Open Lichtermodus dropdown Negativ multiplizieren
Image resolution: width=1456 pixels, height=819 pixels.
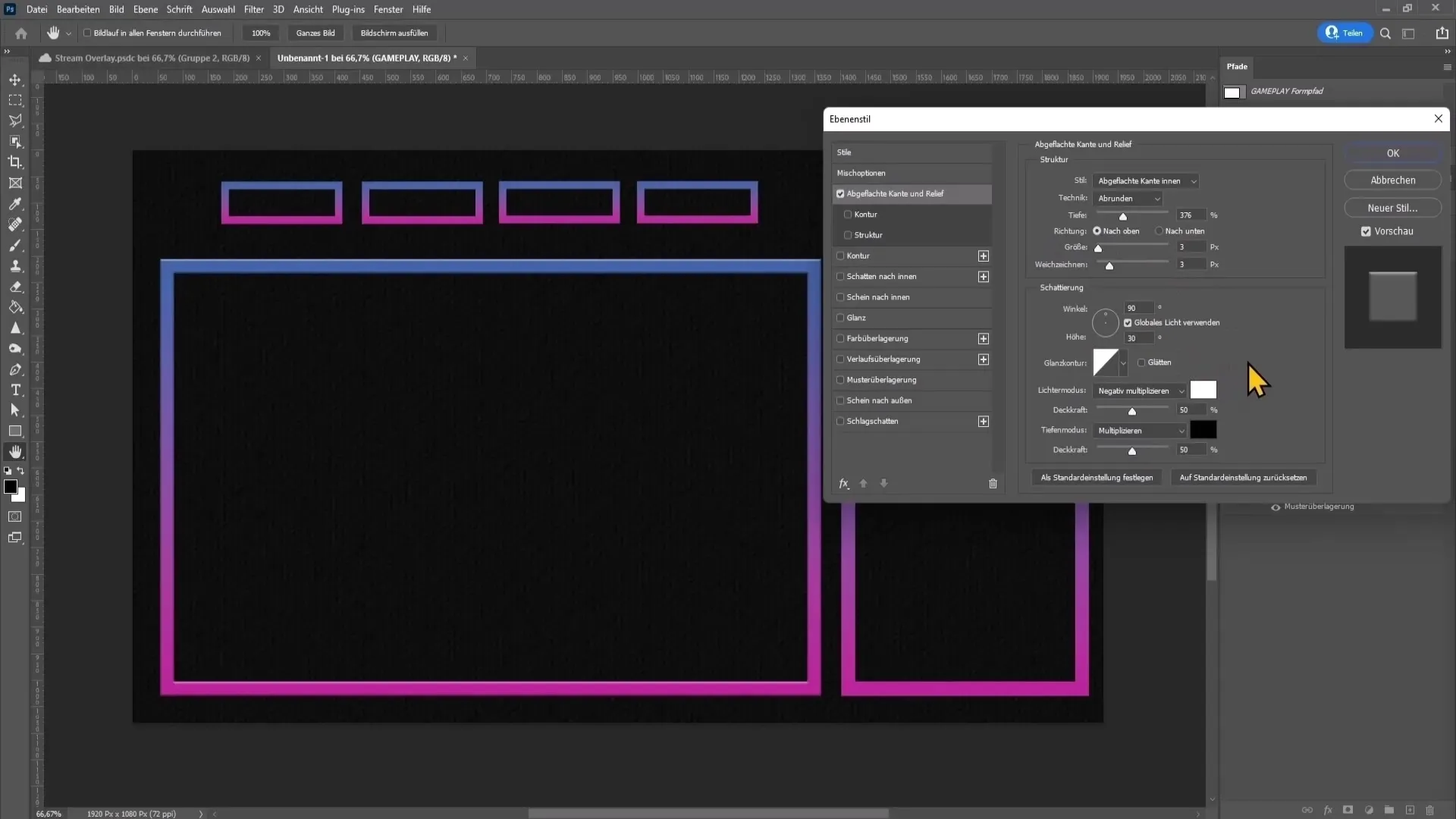[x=1140, y=391]
